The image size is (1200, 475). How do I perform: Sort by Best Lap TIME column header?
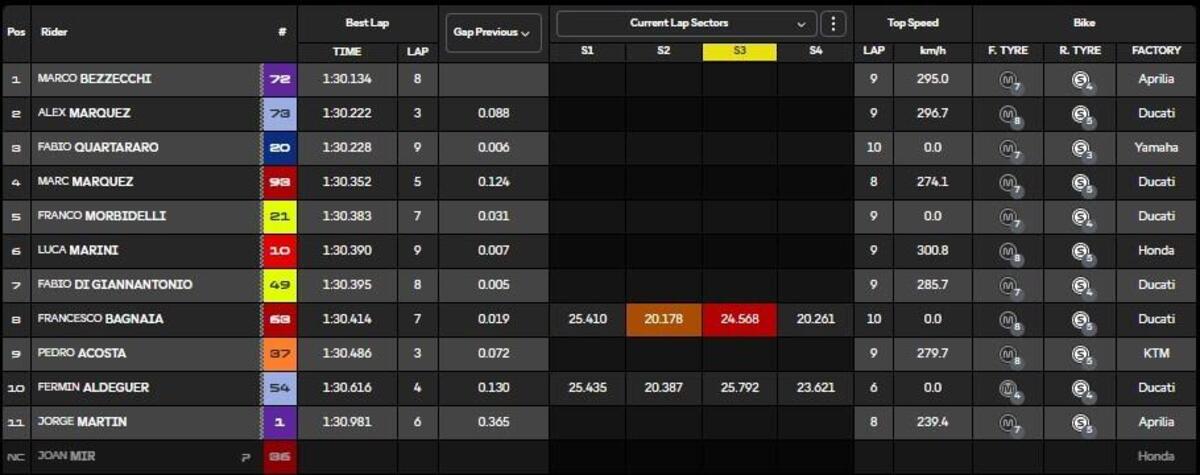tap(347, 51)
